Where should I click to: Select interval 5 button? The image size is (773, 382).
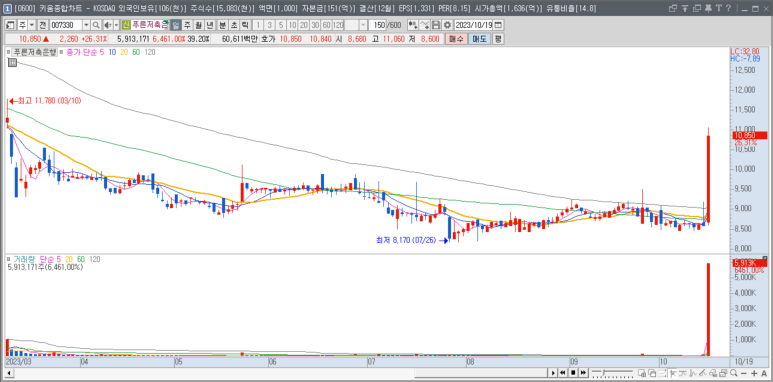tap(281, 25)
